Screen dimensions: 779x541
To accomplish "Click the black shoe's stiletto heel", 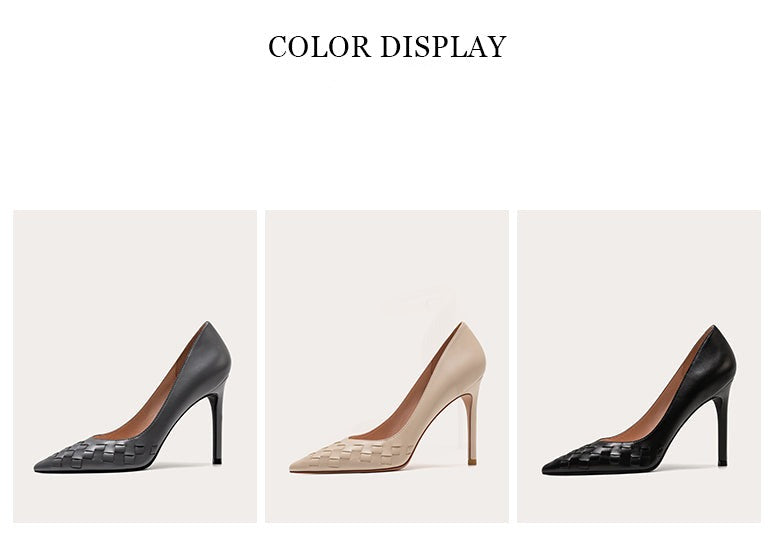I will click(x=723, y=428).
